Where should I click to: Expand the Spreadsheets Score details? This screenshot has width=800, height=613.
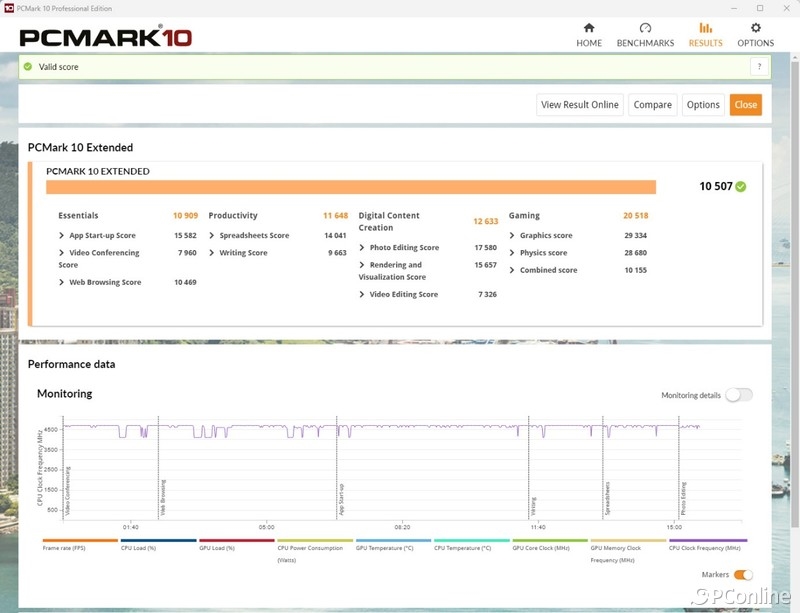coord(212,236)
